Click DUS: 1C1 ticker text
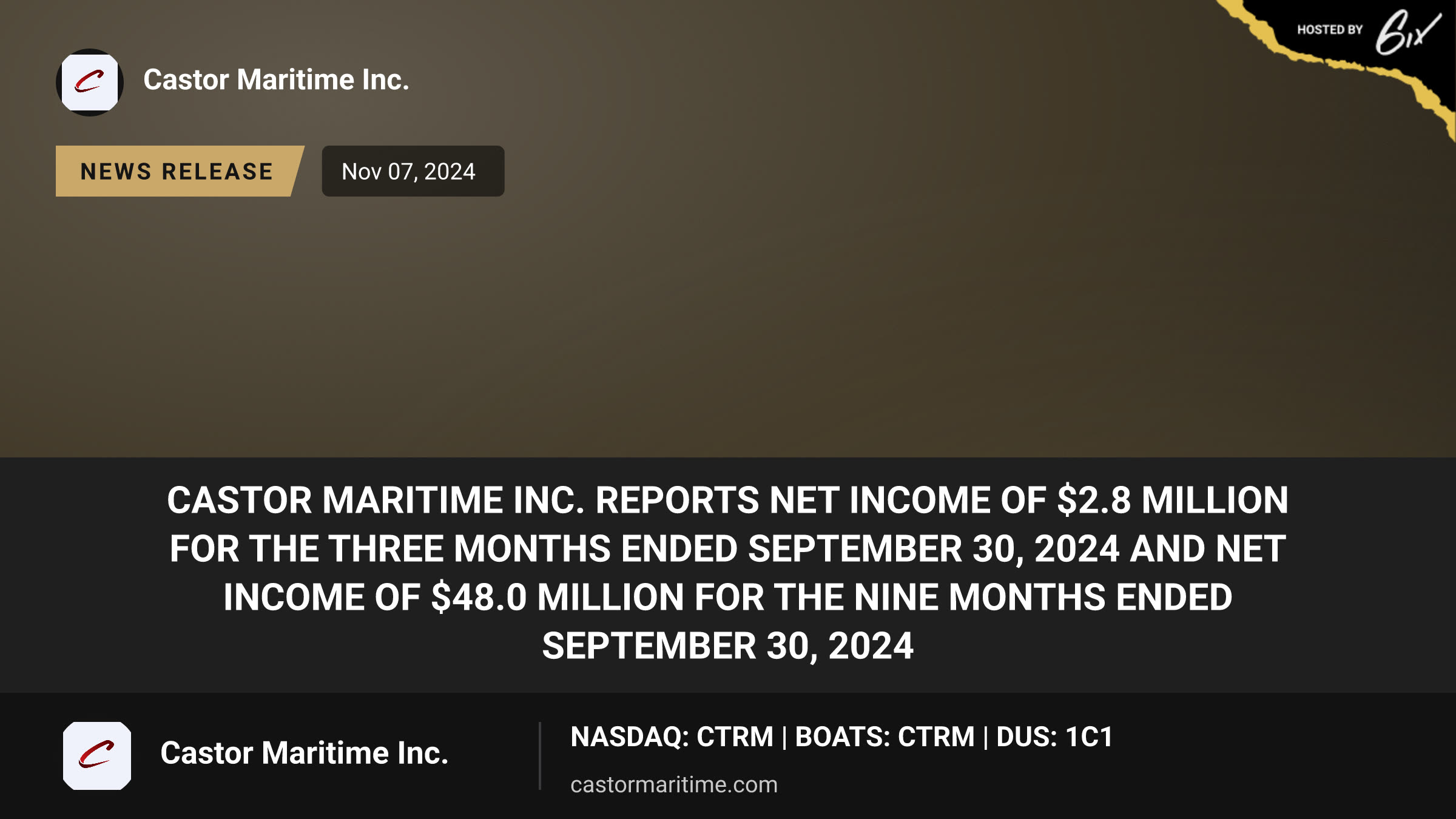This screenshot has height=819, width=1456. coord(1054,736)
